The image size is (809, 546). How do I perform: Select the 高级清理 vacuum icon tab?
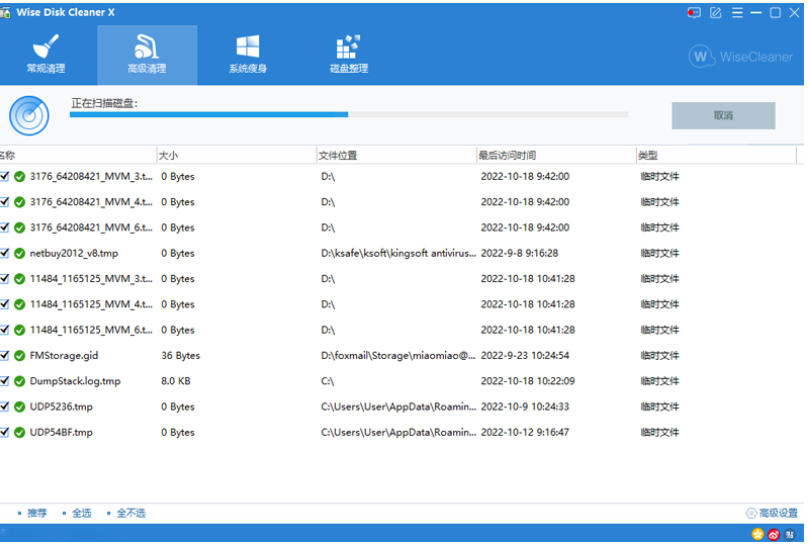pos(147,54)
